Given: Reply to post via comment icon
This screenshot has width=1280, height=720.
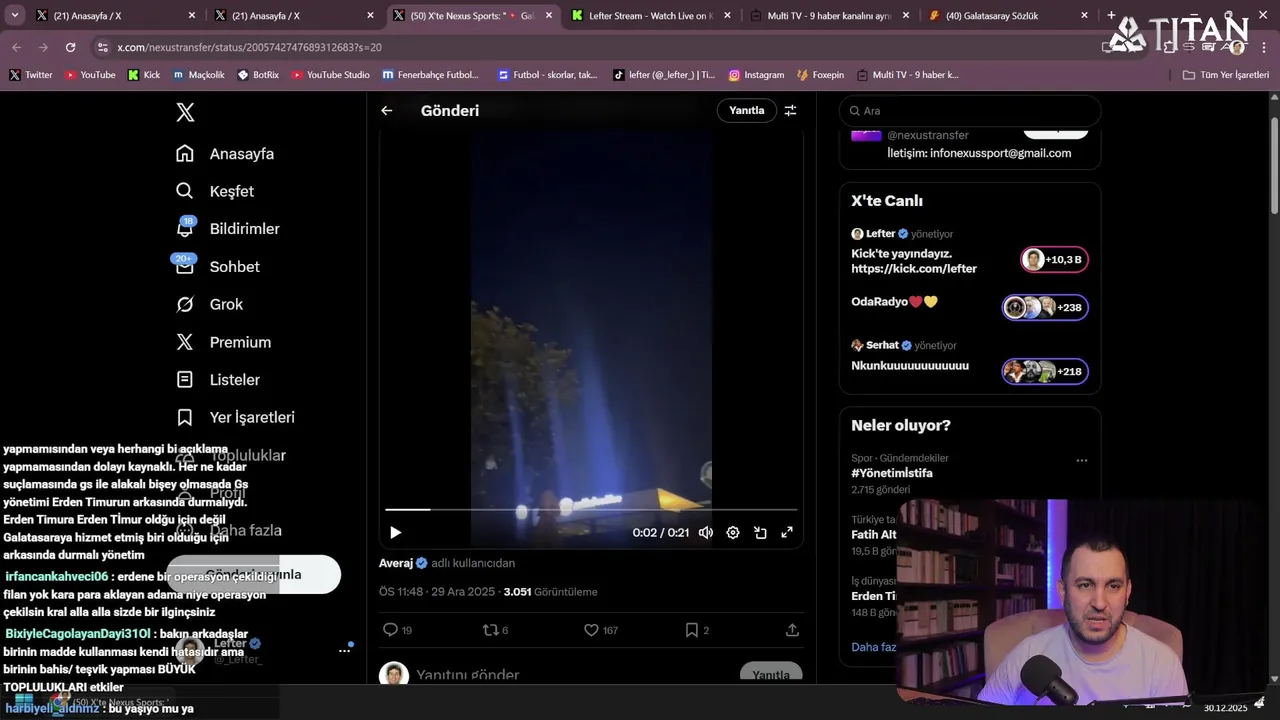Looking at the screenshot, I should (x=397, y=630).
